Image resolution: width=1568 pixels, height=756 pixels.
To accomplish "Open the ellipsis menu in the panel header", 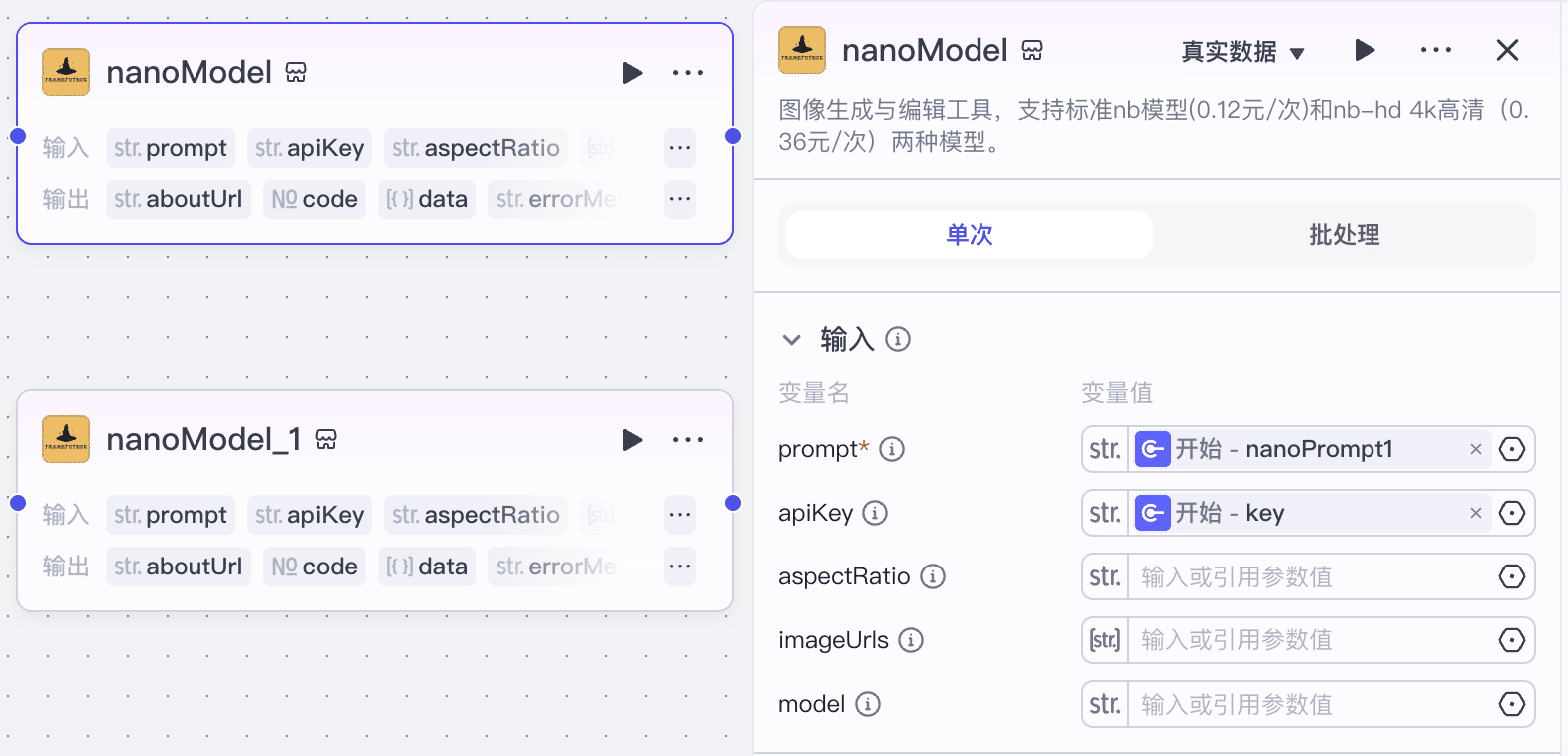I will [1436, 50].
